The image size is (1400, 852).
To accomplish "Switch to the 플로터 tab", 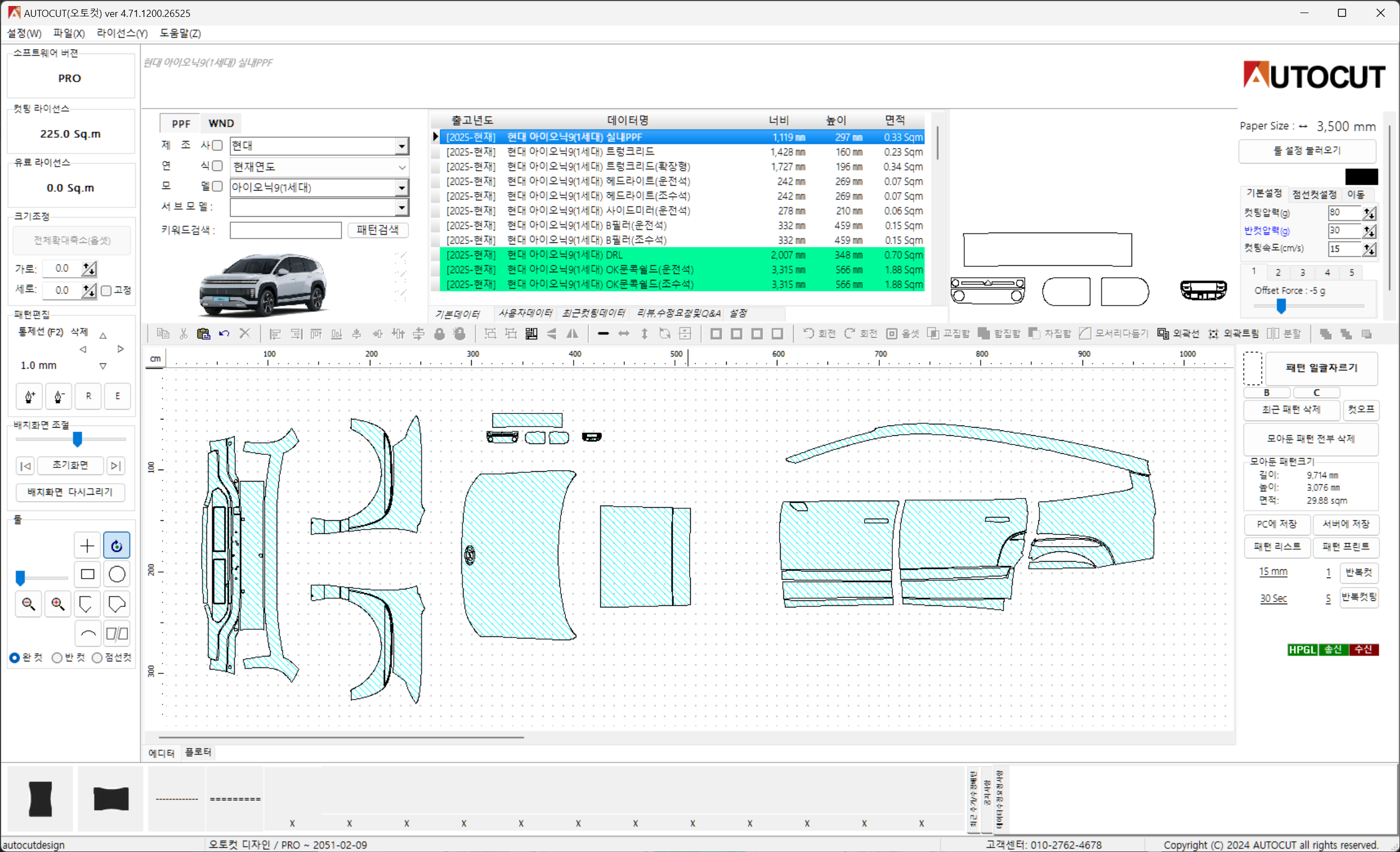I will click(198, 752).
